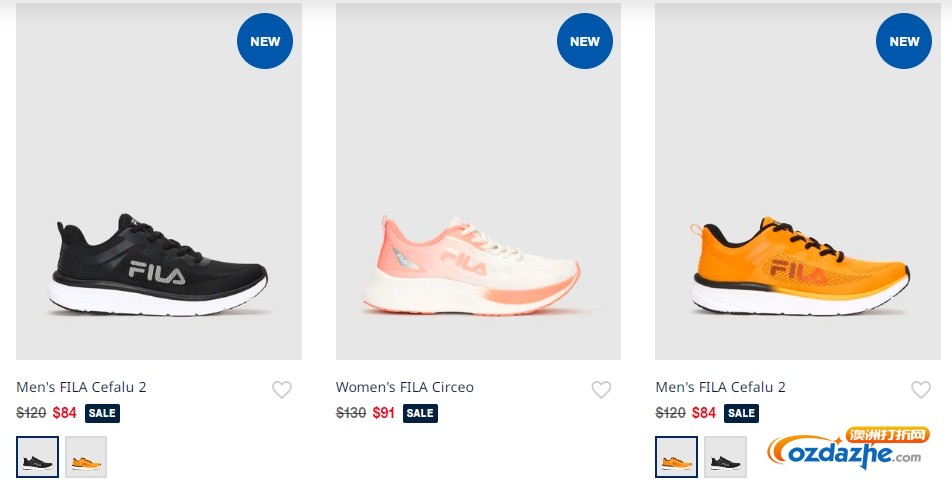Open the Women's FILA Circeo product title link
The image size is (952, 482).
coord(404,387)
